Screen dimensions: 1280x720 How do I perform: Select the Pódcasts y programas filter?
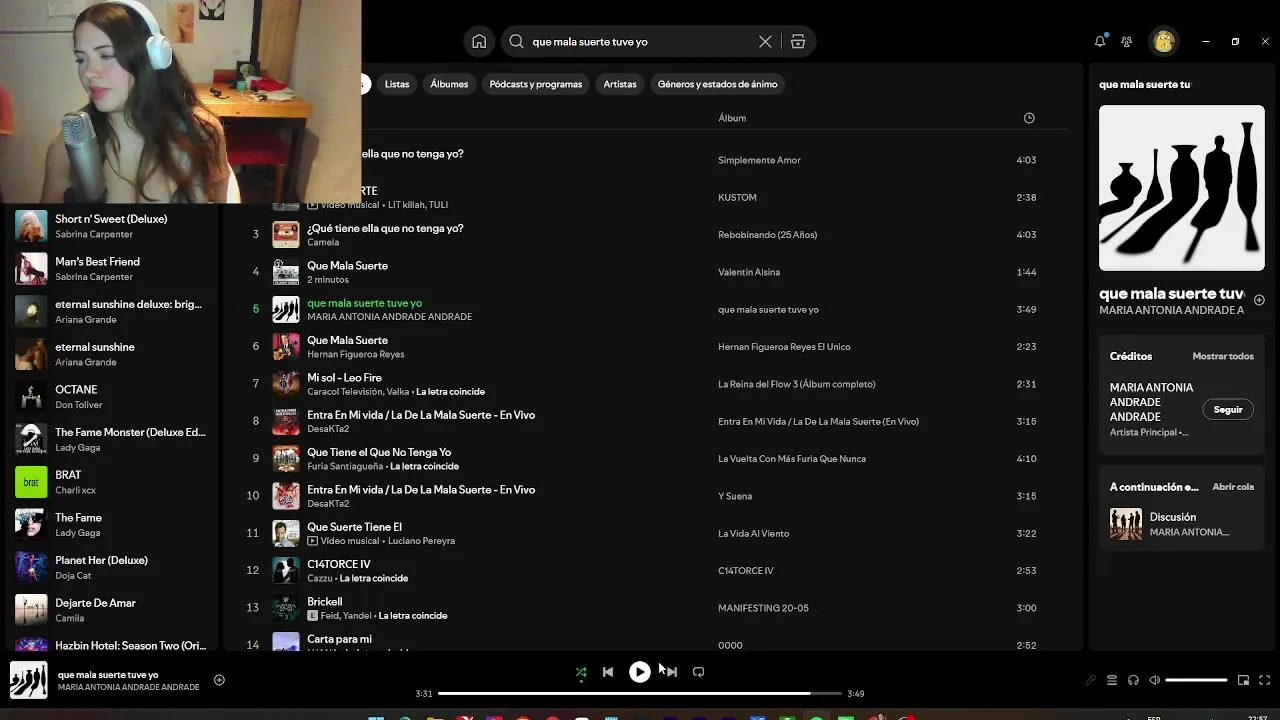point(535,84)
